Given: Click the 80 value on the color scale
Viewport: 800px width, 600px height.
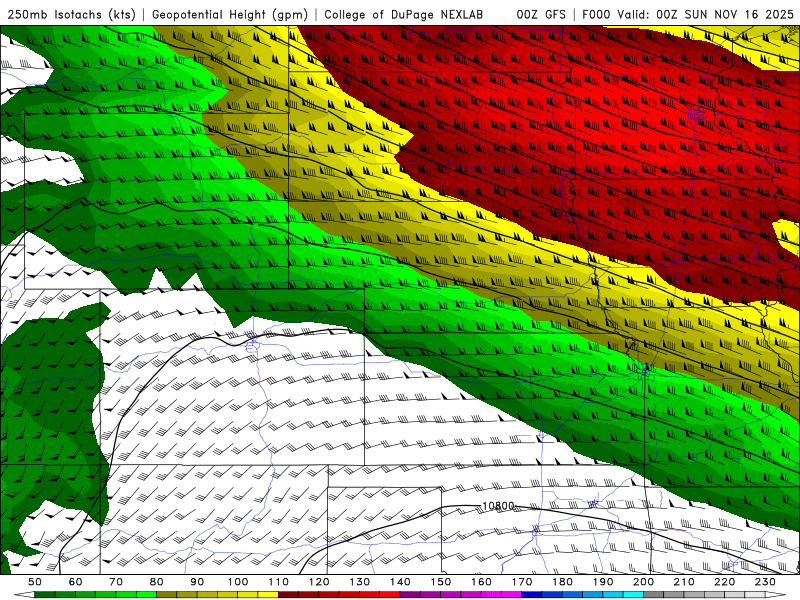Looking at the screenshot, I should point(157,582).
